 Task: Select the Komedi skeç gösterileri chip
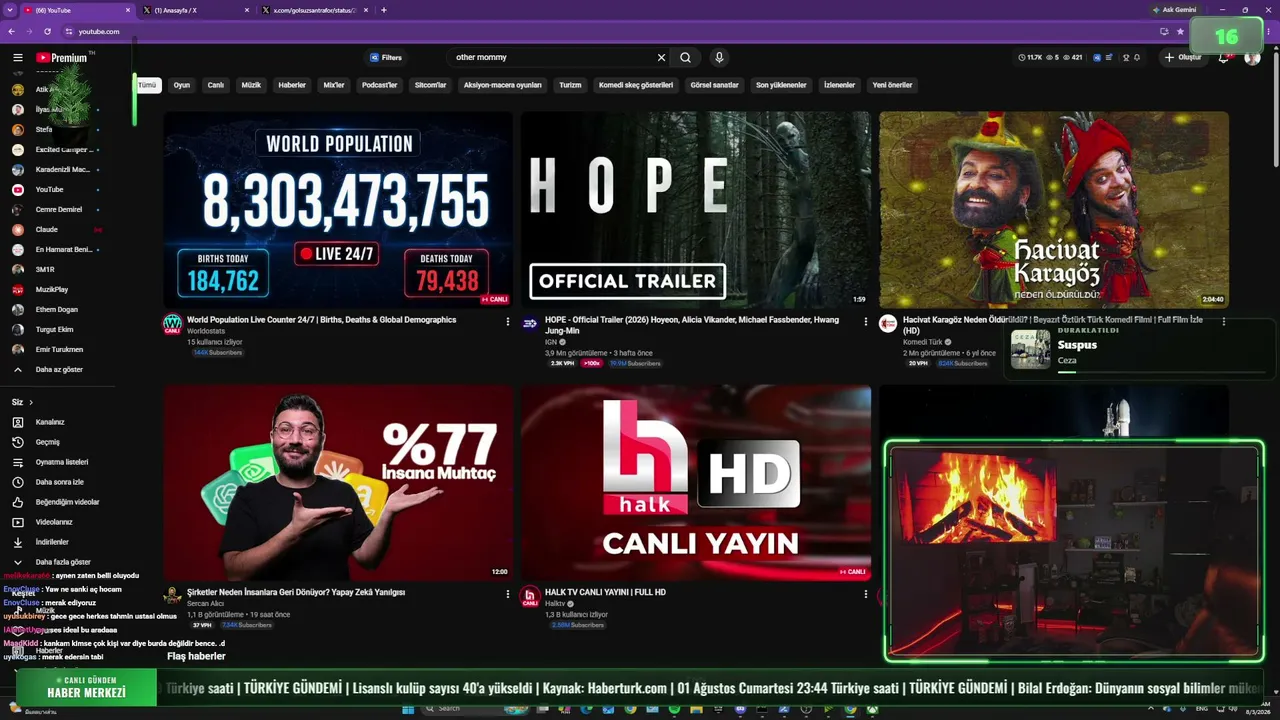[x=636, y=85]
